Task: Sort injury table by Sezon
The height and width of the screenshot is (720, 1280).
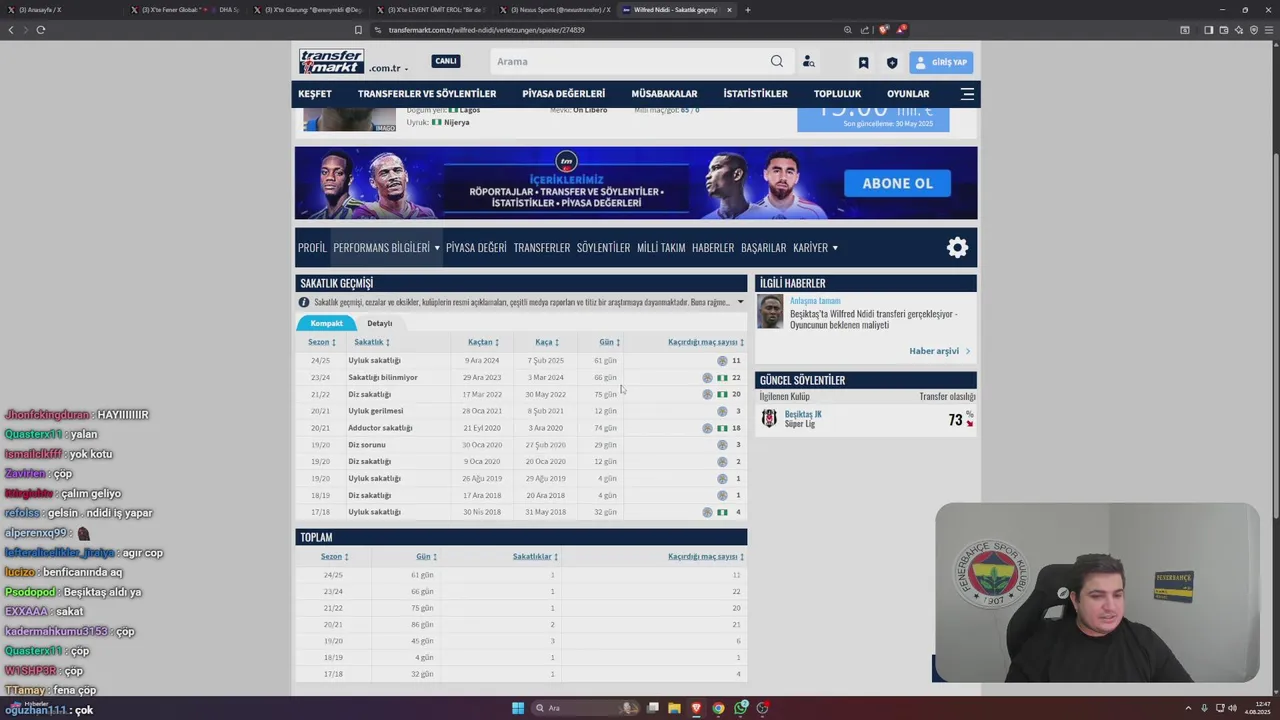Action: click(x=321, y=342)
